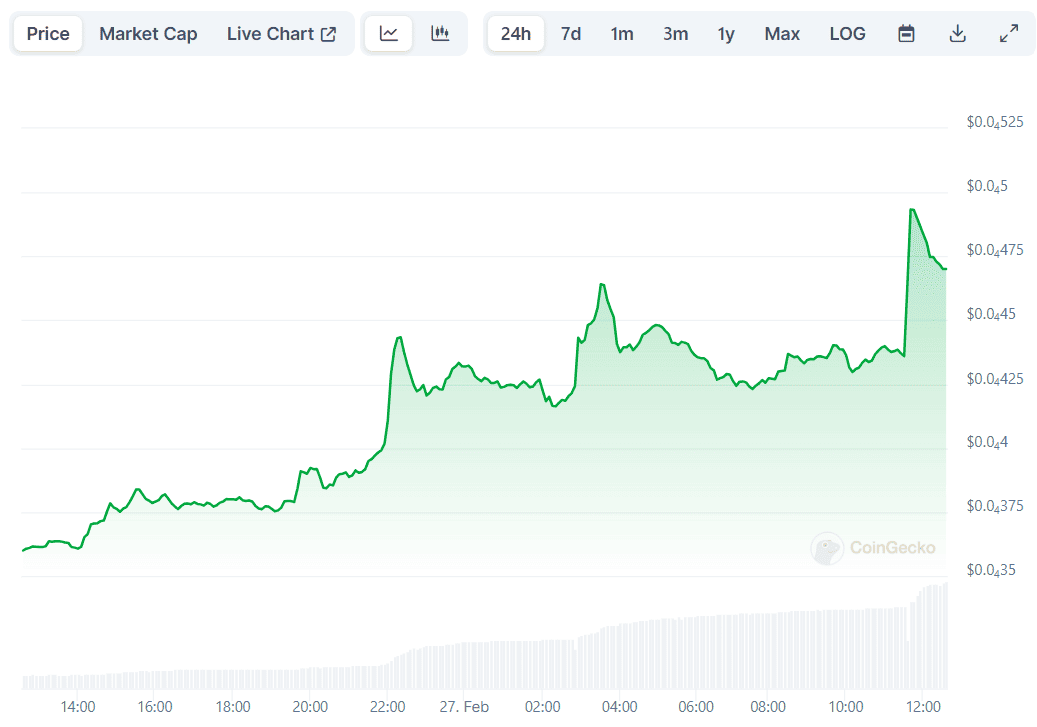Click the volume bars at 22:00
Screen dimensions: 1037x727
(388, 675)
